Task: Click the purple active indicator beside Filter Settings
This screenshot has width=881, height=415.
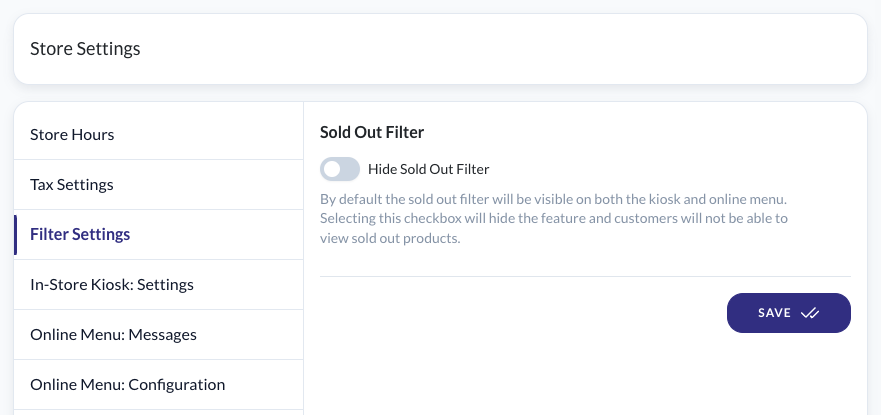Action: pos(16,235)
